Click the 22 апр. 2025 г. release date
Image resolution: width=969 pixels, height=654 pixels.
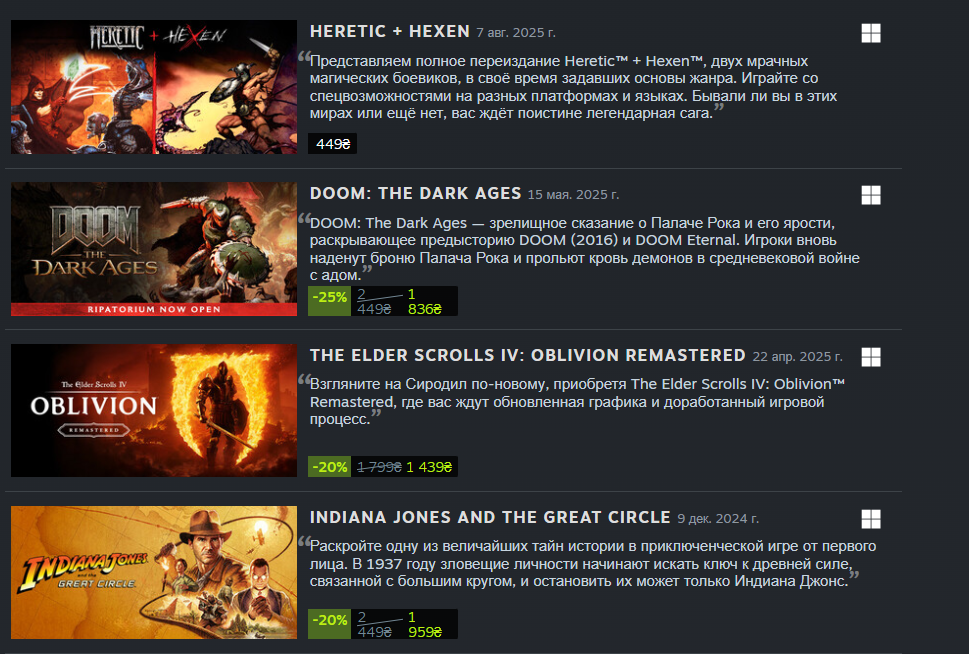click(797, 357)
